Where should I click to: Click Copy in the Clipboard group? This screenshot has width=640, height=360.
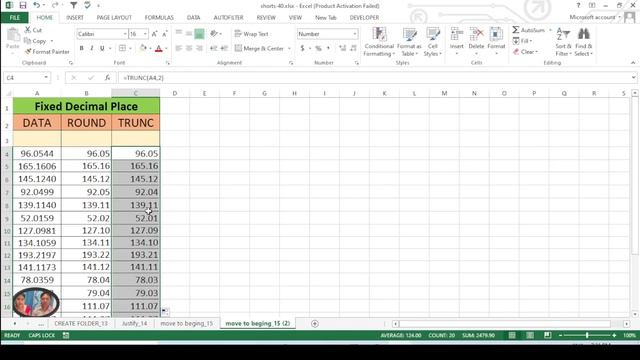coord(36,41)
